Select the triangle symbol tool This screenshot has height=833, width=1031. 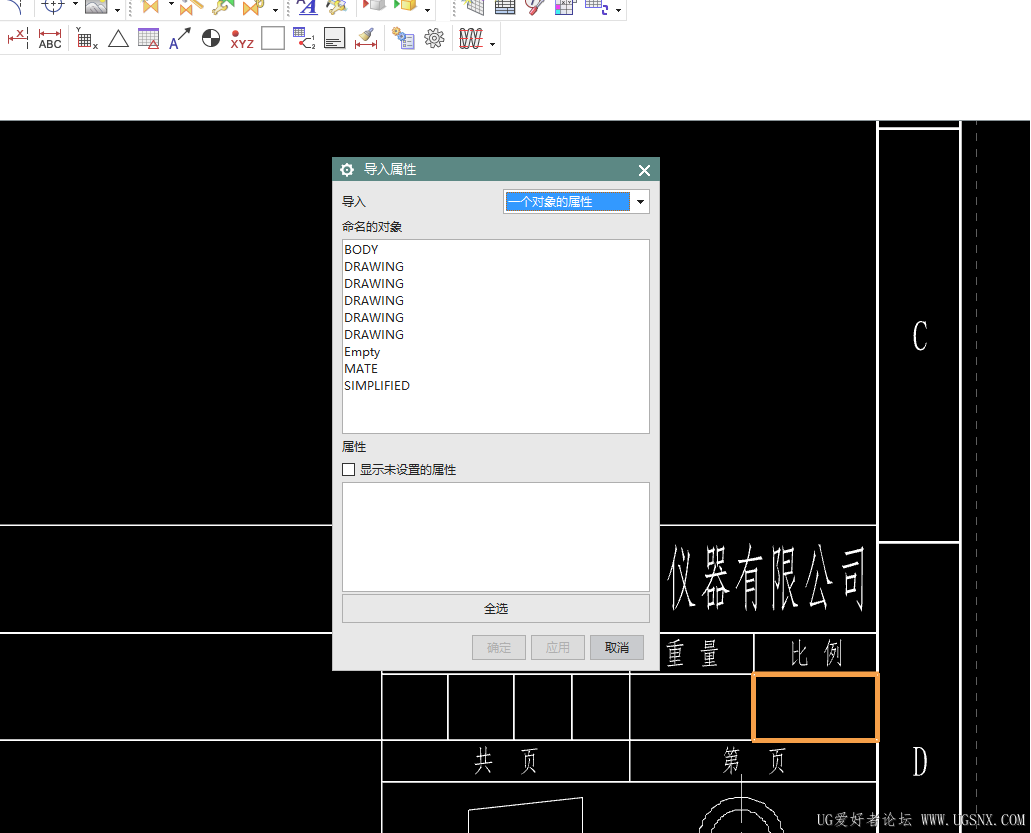[118, 39]
